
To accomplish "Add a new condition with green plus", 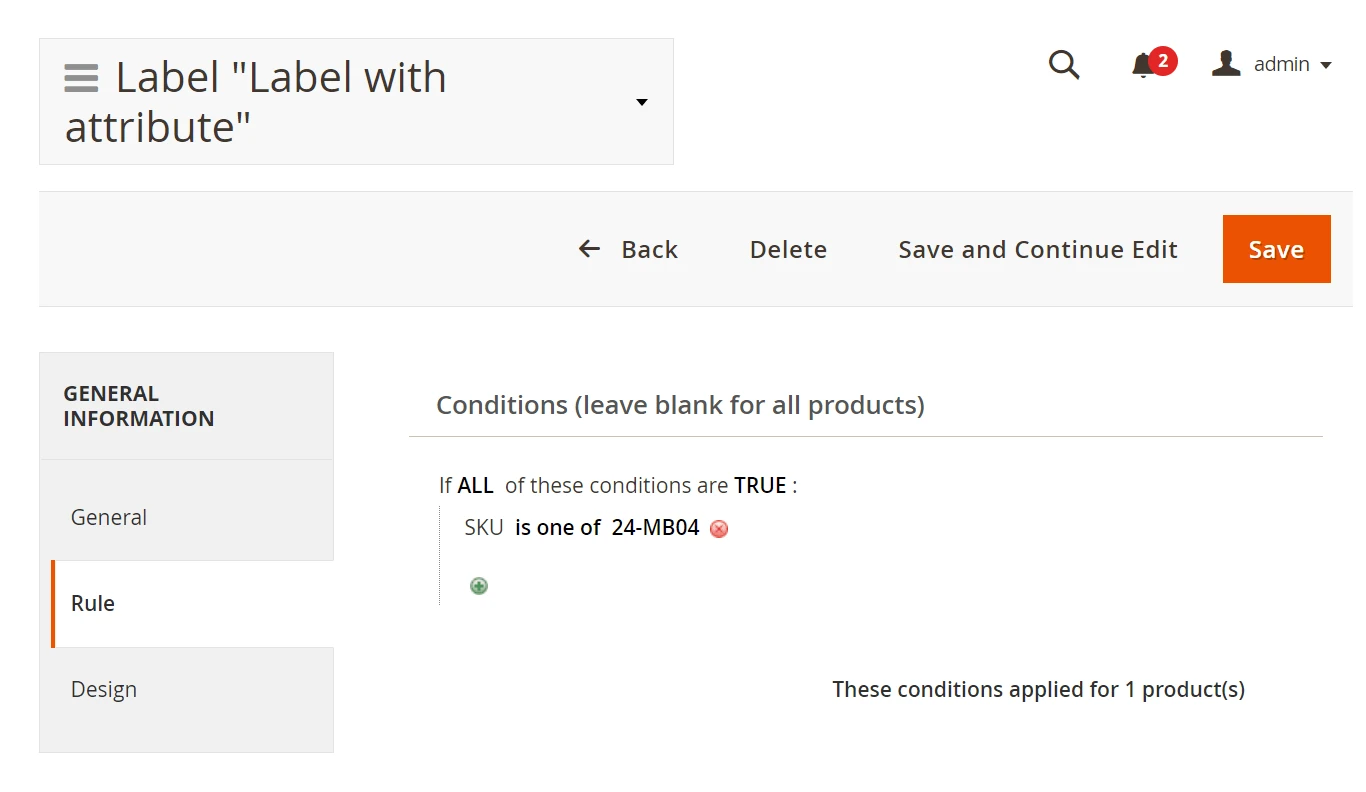I will [x=479, y=586].
